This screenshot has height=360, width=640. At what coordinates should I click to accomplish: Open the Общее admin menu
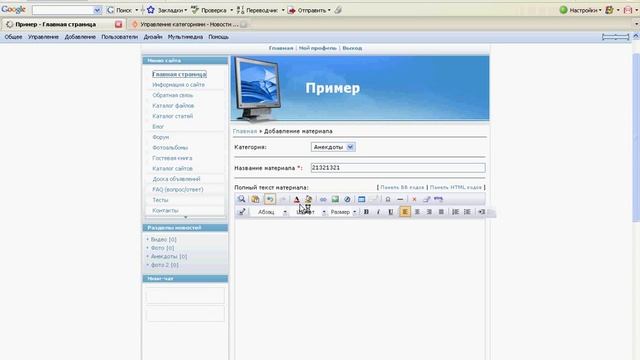pyautogui.click(x=13, y=37)
